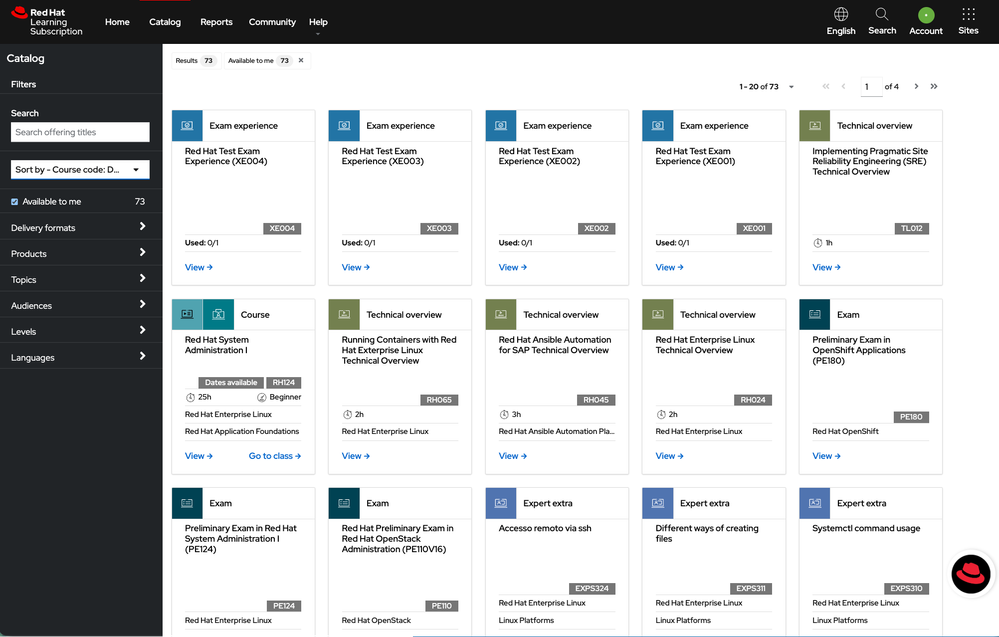Uncheck the 'Available to me' checkbox
999x637 pixels.
pyautogui.click(x=15, y=202)
